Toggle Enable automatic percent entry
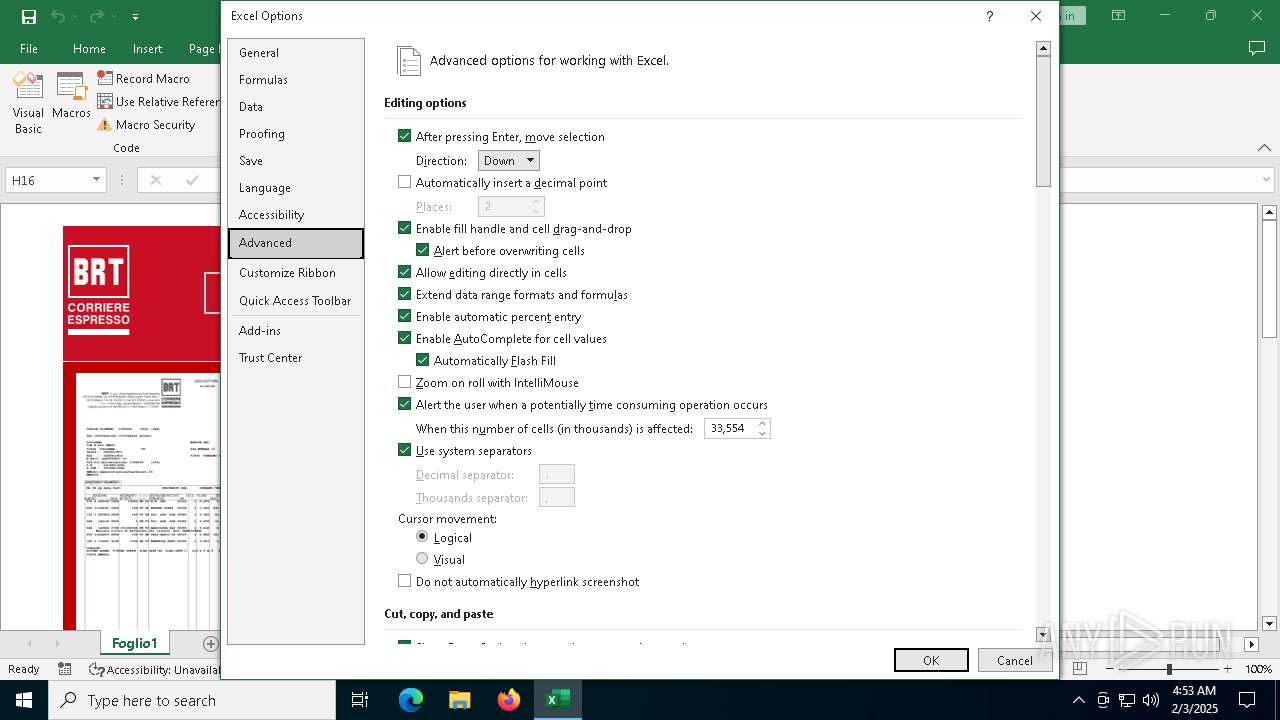Viewport: 1280px width, 720px height. coord(405,316)
